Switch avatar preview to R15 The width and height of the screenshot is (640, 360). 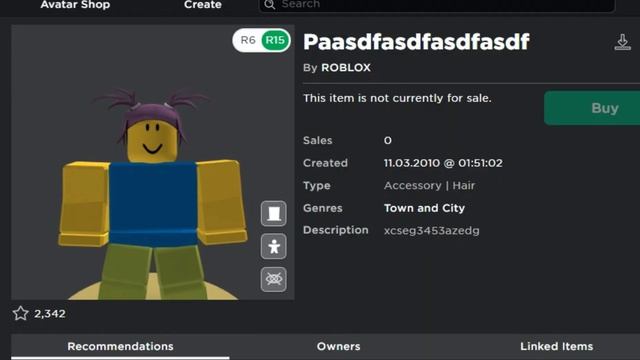coord(275,40)
